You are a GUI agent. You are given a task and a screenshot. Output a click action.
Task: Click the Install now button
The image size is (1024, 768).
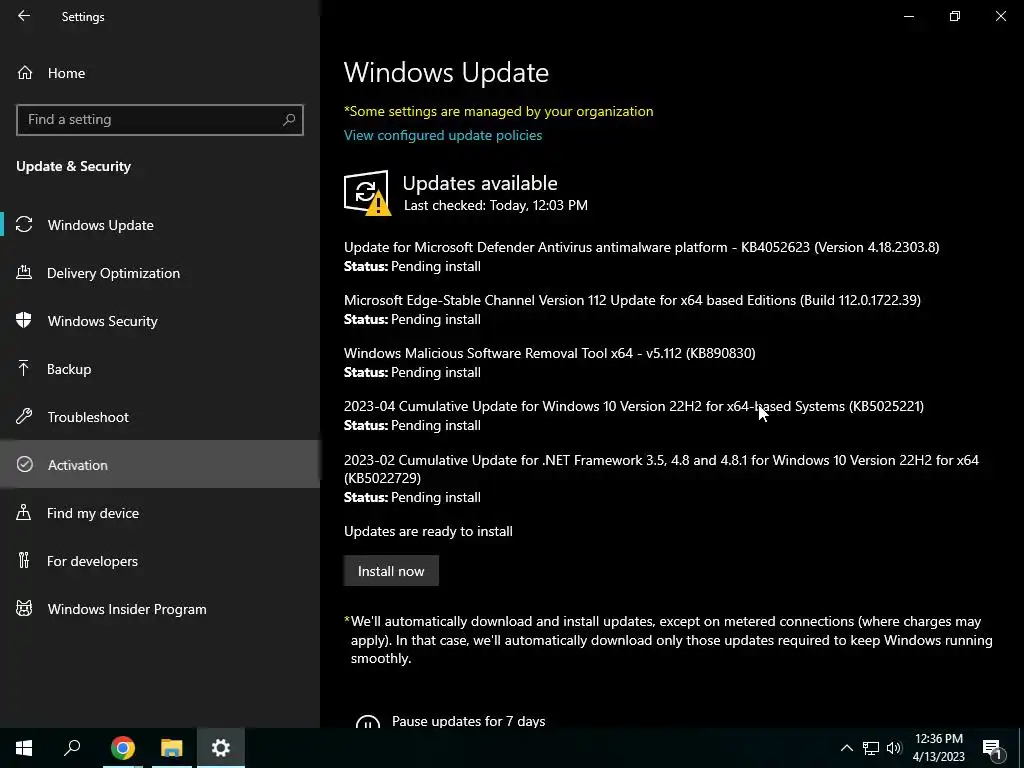(391, 571)
